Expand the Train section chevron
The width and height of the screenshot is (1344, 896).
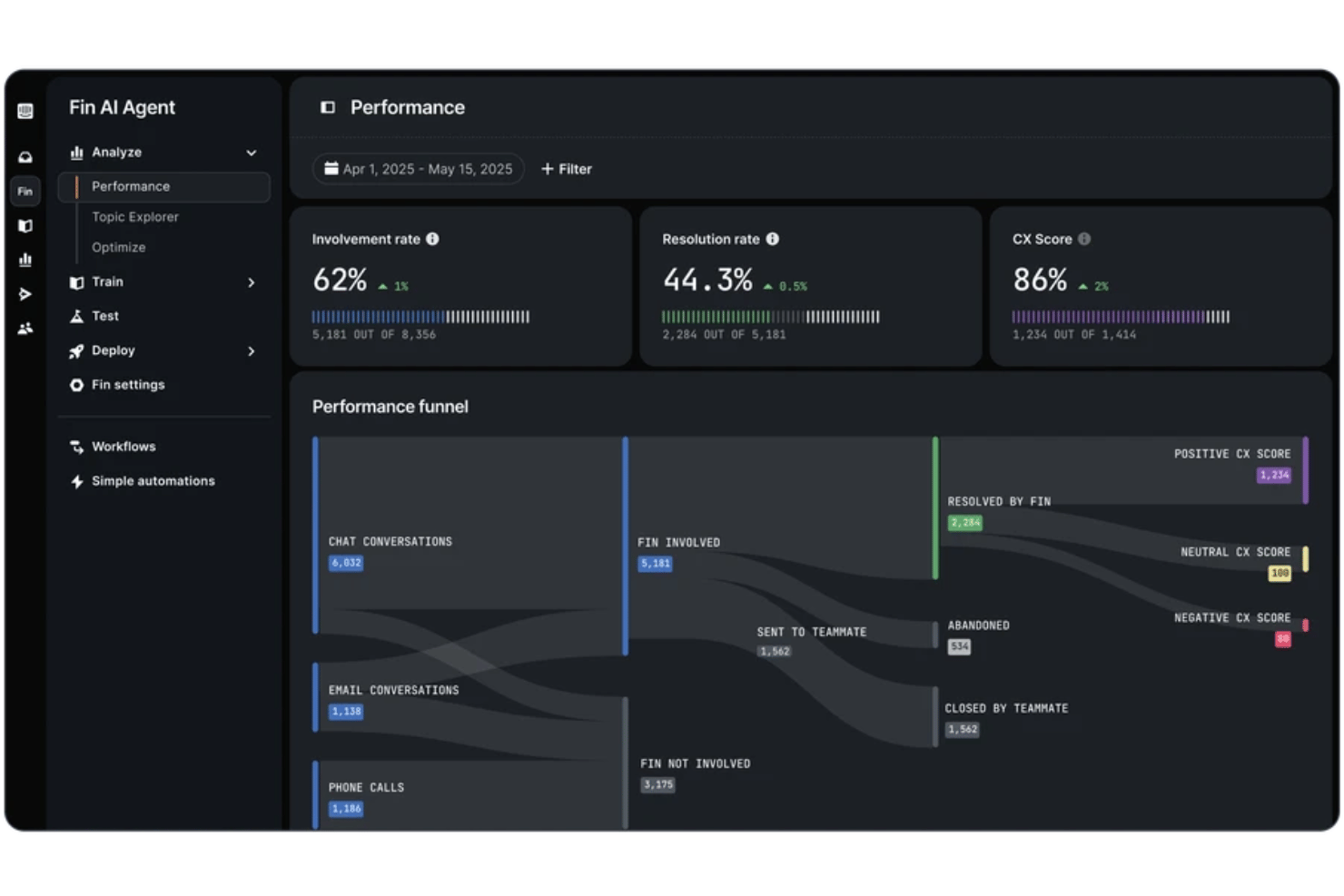[252, 282]
